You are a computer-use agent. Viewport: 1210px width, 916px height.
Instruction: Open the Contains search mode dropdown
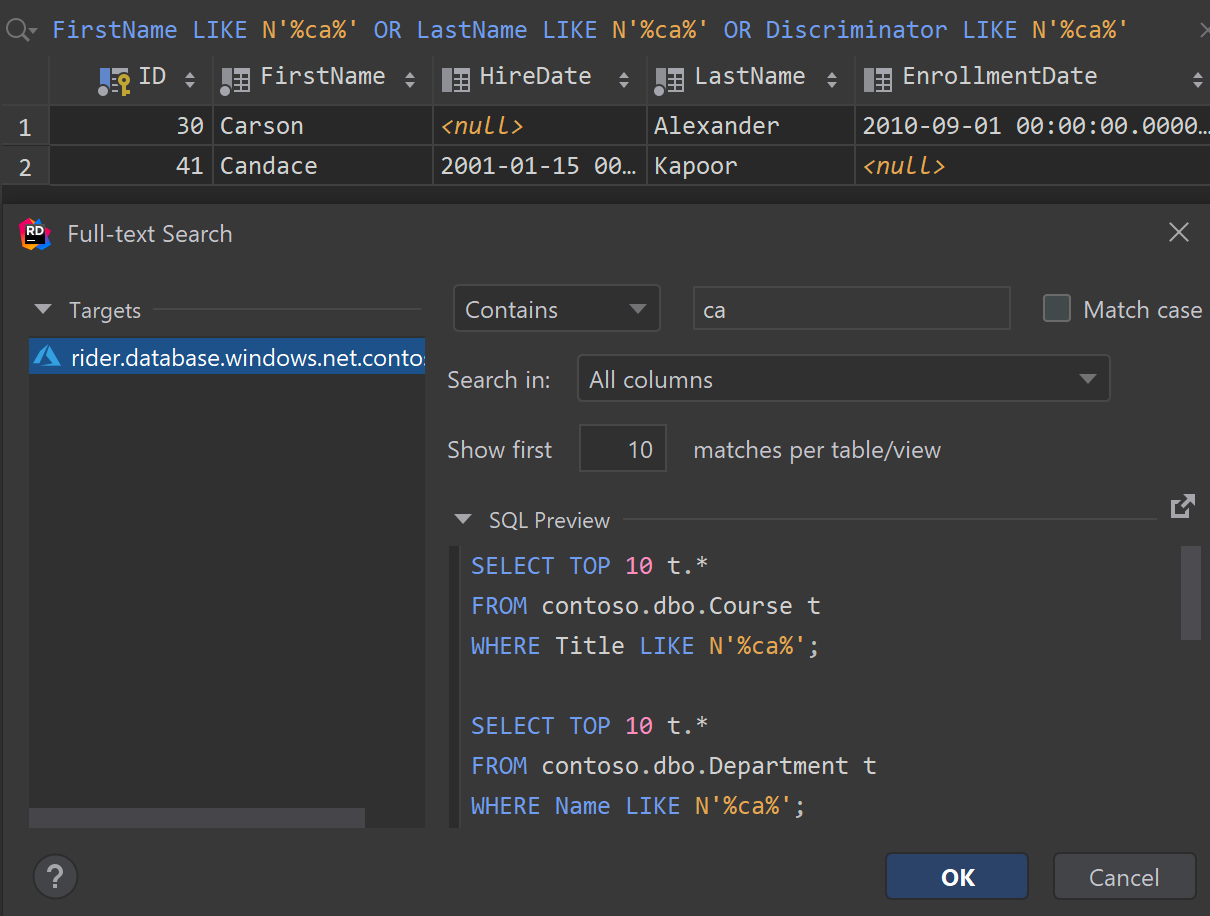556,309
